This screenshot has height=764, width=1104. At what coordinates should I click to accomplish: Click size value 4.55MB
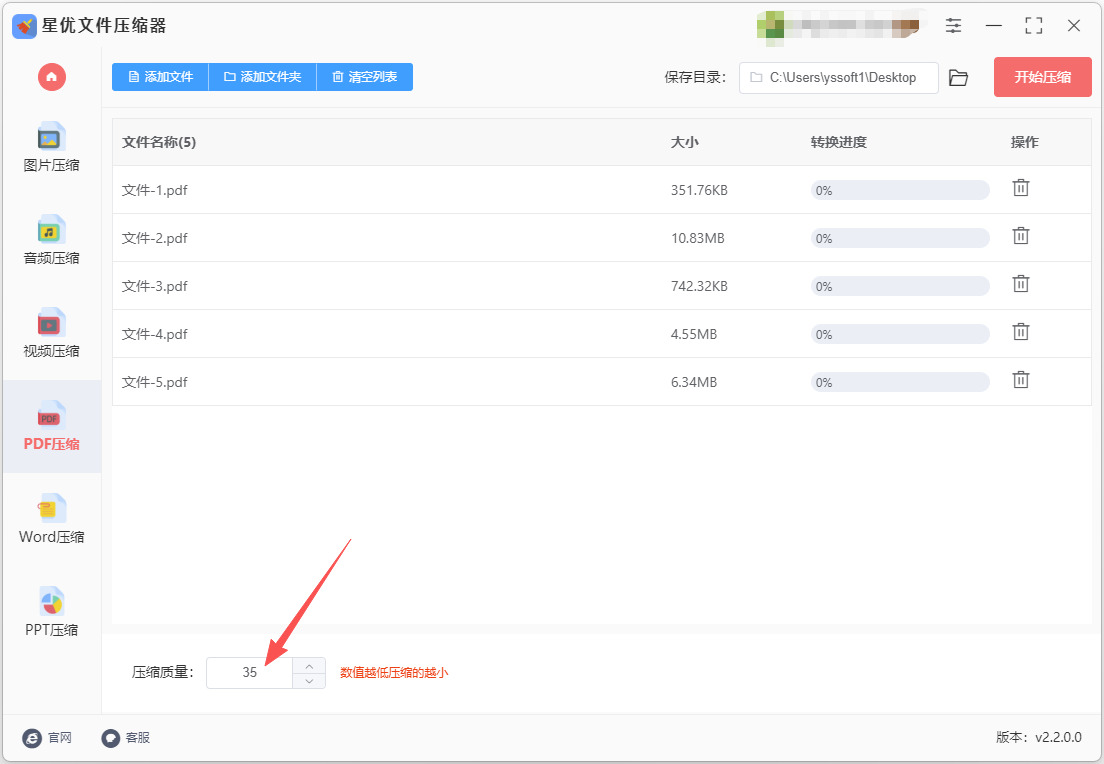[694, 334]
